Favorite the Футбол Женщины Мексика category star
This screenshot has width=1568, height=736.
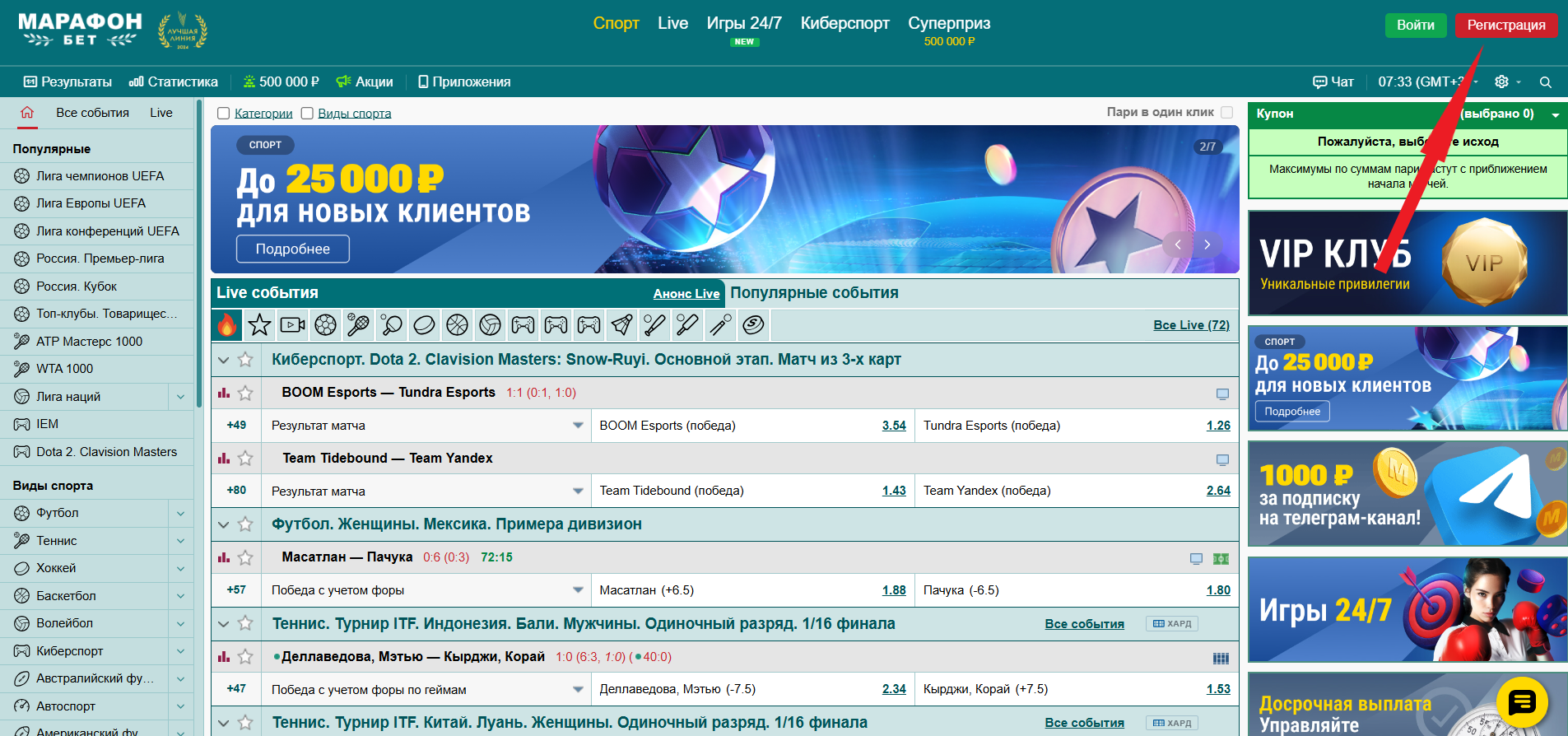[245, 524]
